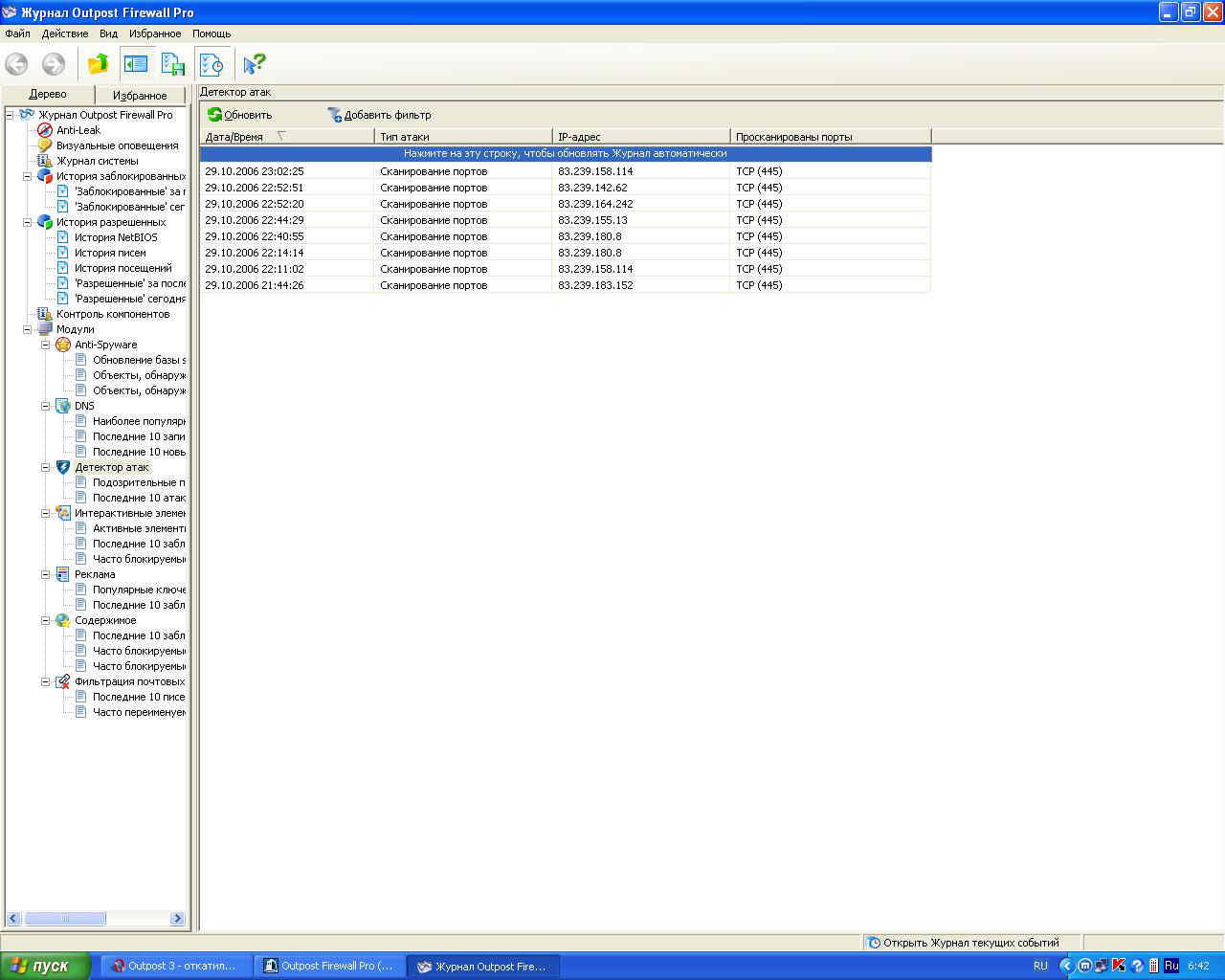Viewport: 1225px width, 980px height.
Task: Collapse the Реклама branch
Action: coord(46,574)
